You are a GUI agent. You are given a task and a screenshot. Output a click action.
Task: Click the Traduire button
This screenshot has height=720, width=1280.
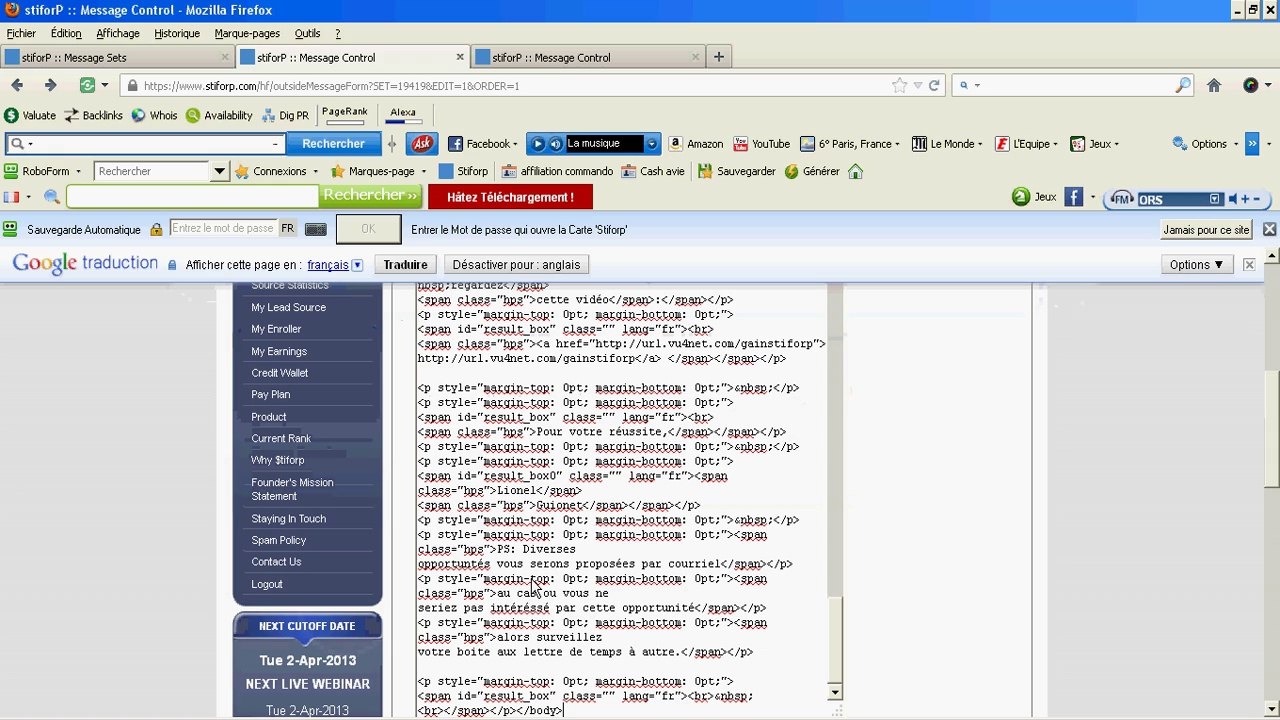[x=405, y=265]
